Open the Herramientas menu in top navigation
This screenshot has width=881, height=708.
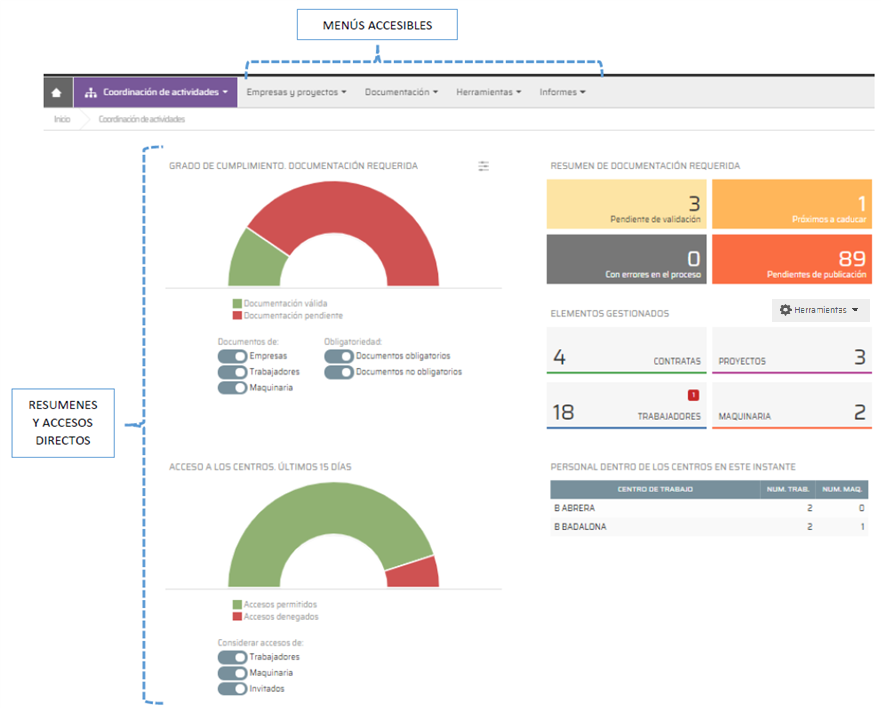coord(489,93)
